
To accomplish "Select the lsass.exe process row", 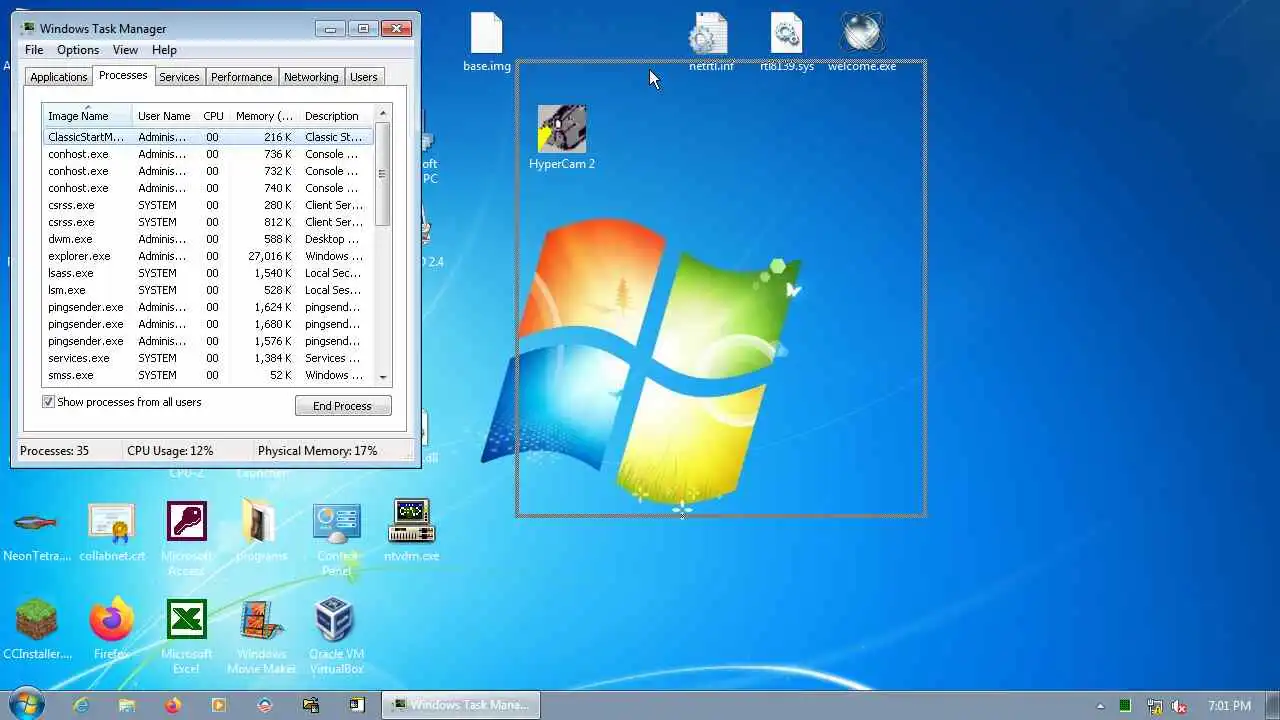I will (x=208, y=273).
